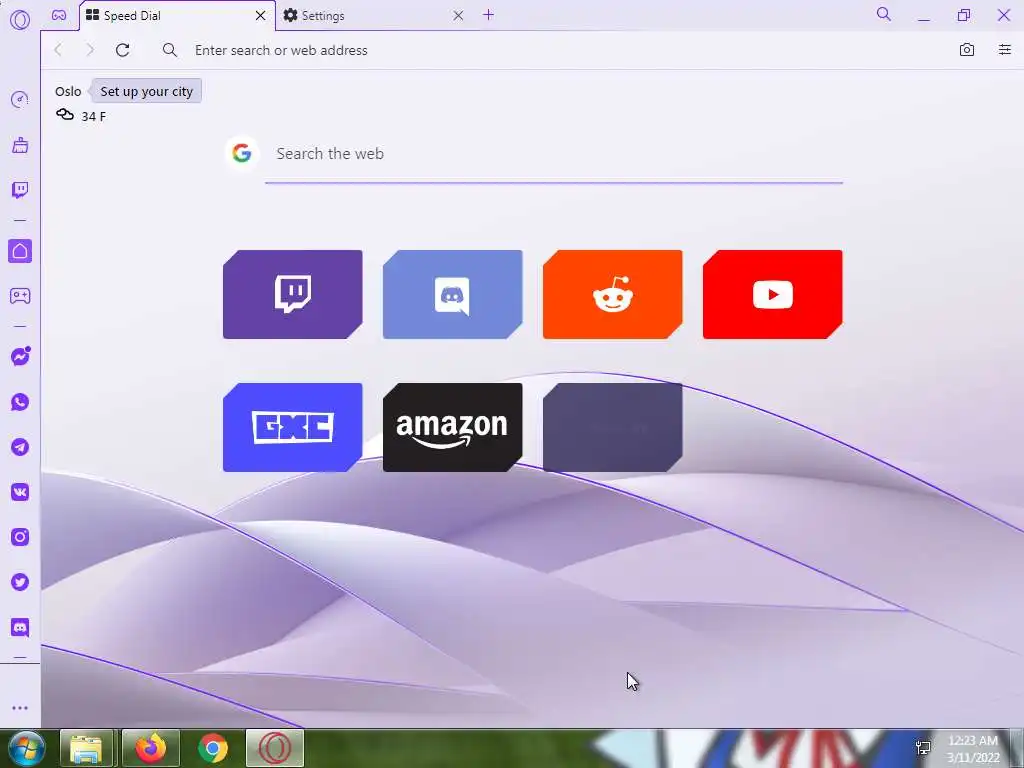Launch Chrome from the taskbar
This screenshot has height=768, width=1024.
(213, 748)
